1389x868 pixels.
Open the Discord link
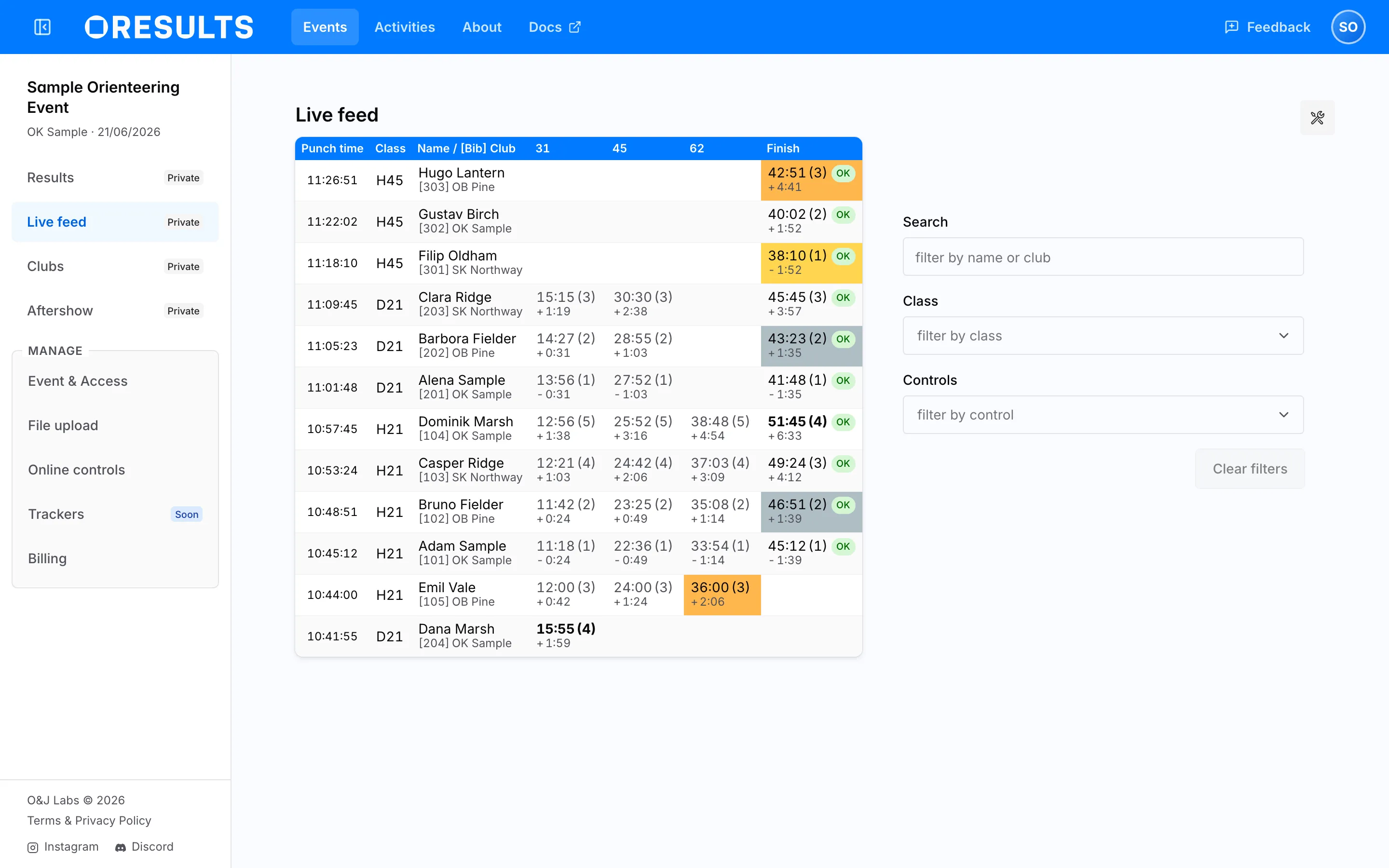tap(144, 847)
